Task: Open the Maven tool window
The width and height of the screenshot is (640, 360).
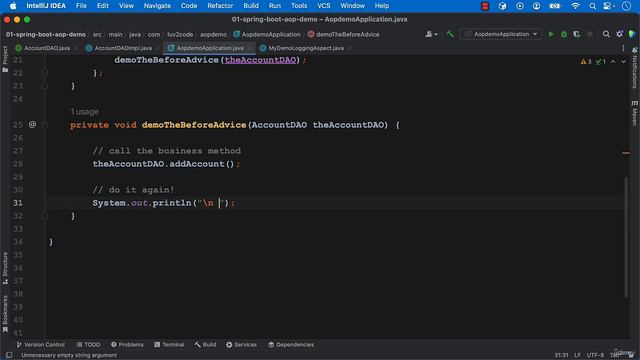Action: [x=635, y=113]
